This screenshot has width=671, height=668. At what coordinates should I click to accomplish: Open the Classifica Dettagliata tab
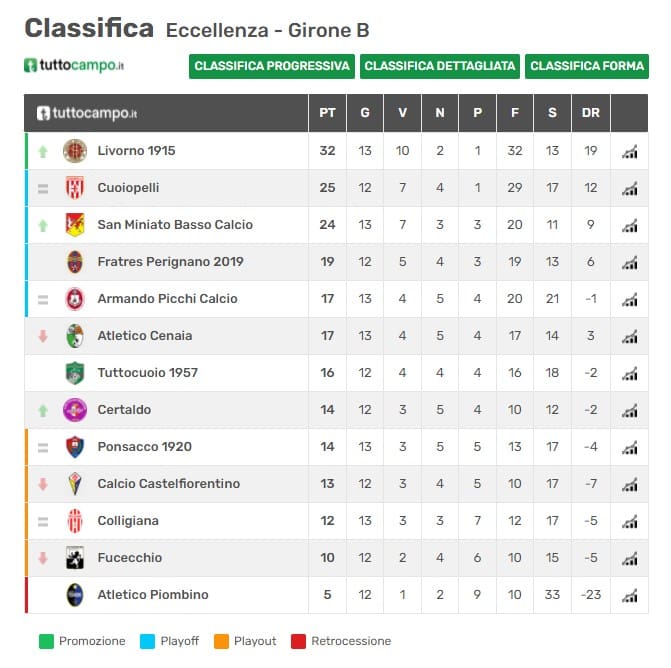pyautogui.click(x=440, y=66)
